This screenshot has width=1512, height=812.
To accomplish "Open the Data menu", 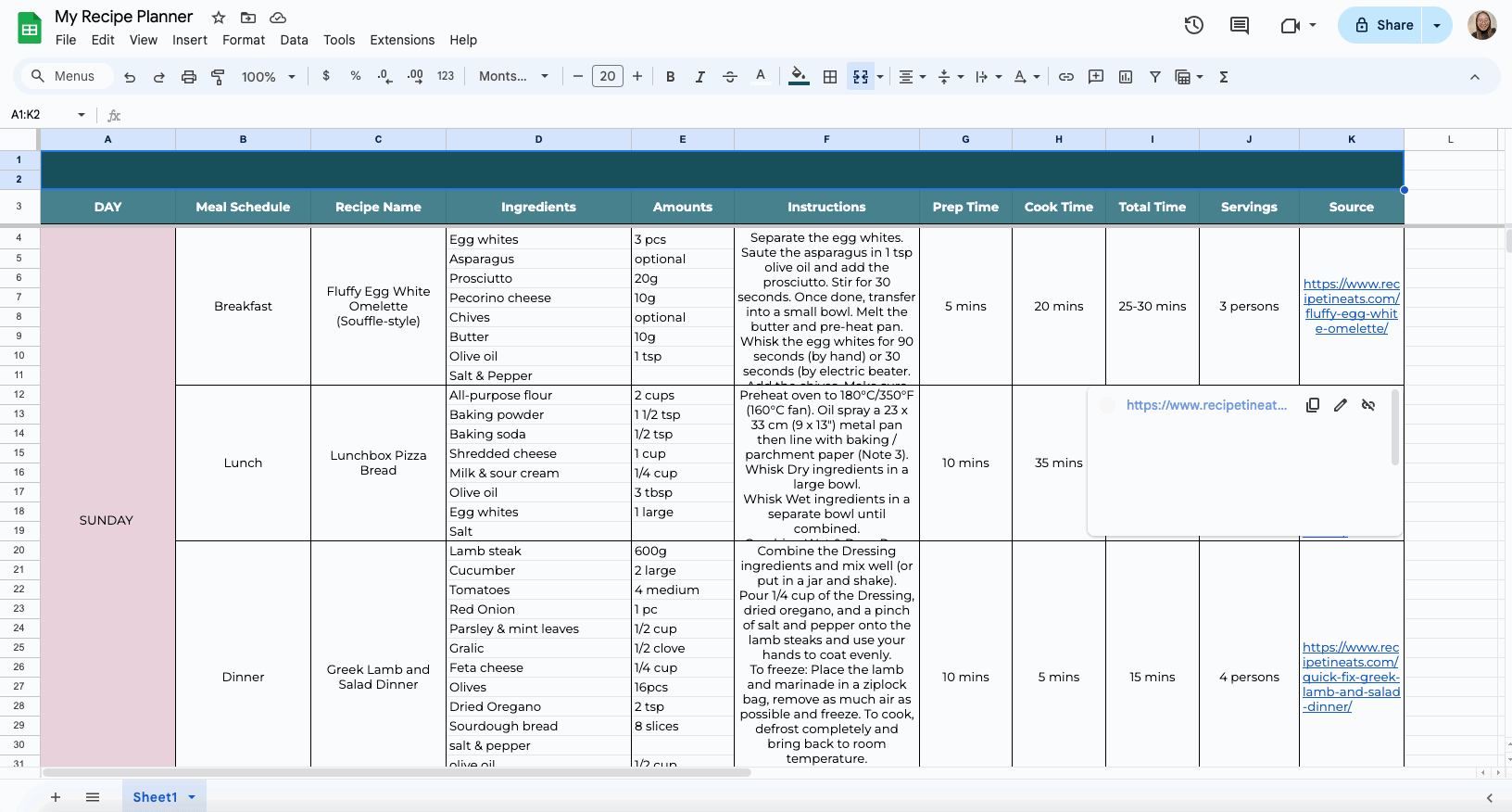I will click(x=294, y=40).
